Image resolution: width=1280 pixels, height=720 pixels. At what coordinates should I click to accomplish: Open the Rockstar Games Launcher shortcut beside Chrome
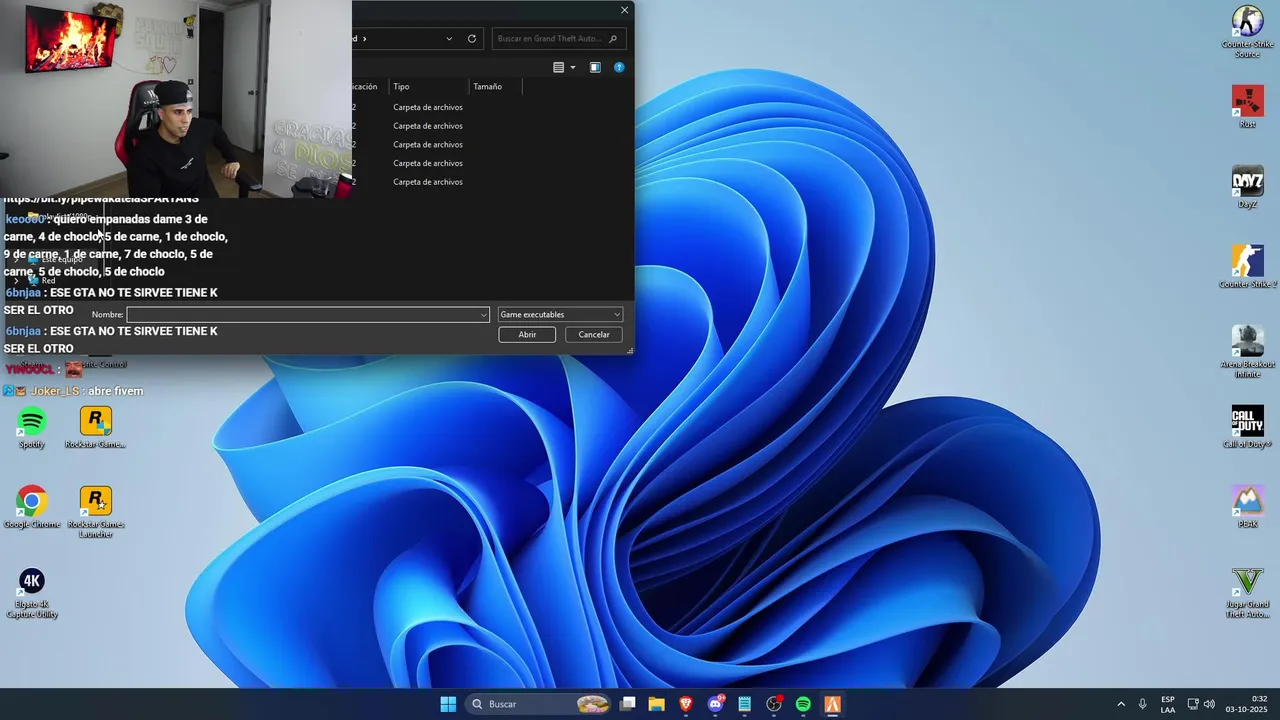(95, 511)
